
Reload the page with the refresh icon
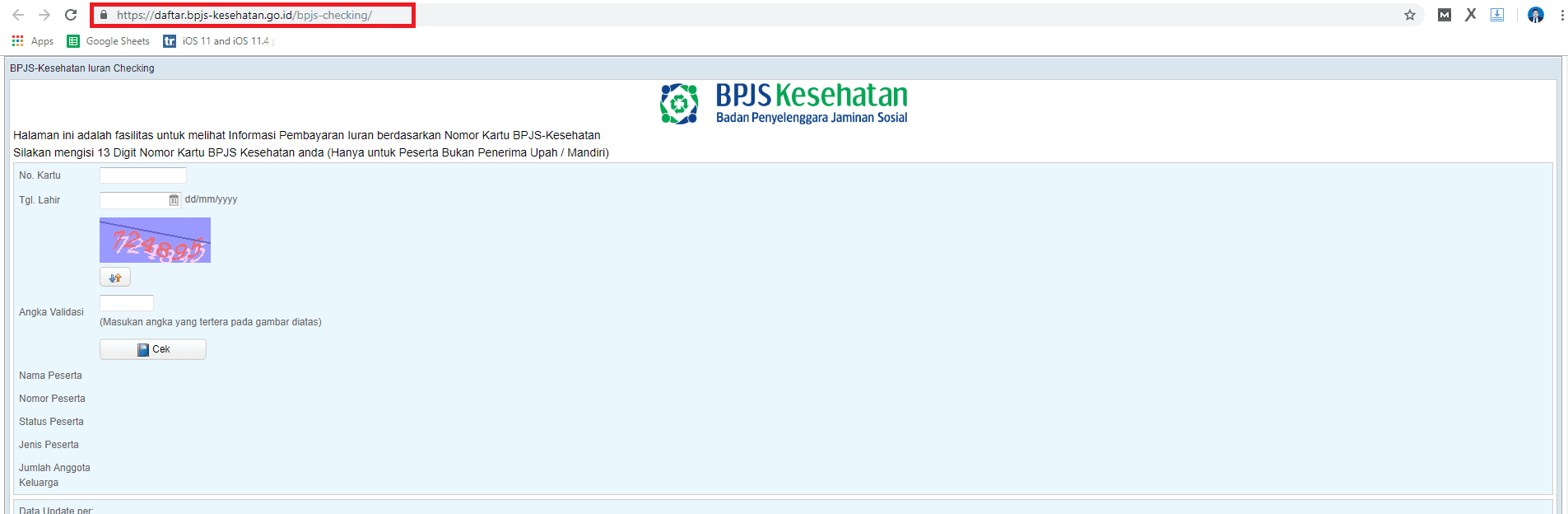tap(71, 15)
